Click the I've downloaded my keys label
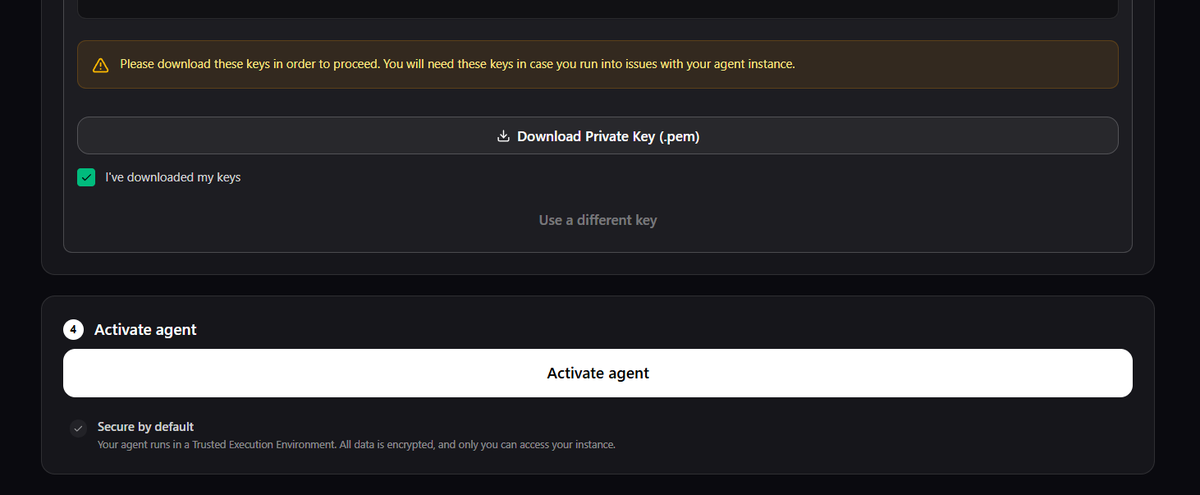1200x495 pixels. (x=173, y=177)
